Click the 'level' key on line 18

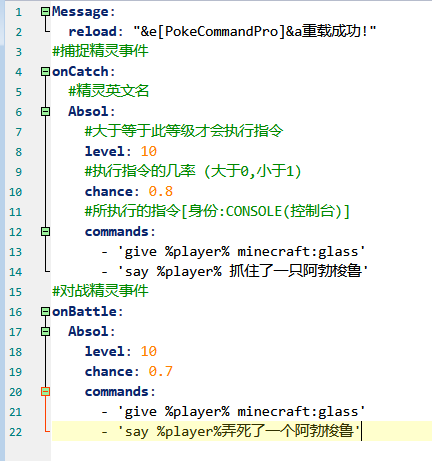(x=104, y=351)
